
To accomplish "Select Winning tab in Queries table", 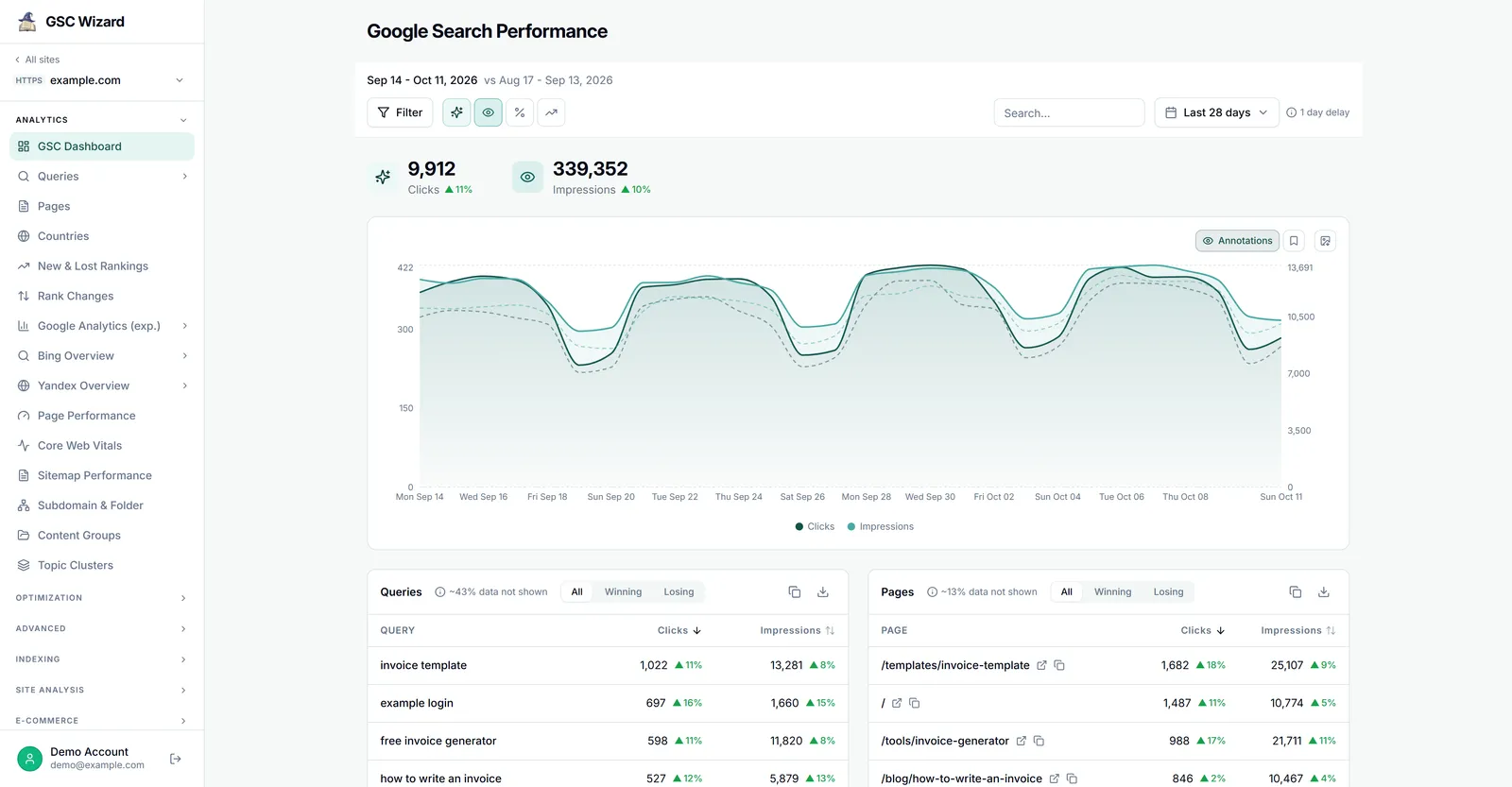I will (623, 592).
